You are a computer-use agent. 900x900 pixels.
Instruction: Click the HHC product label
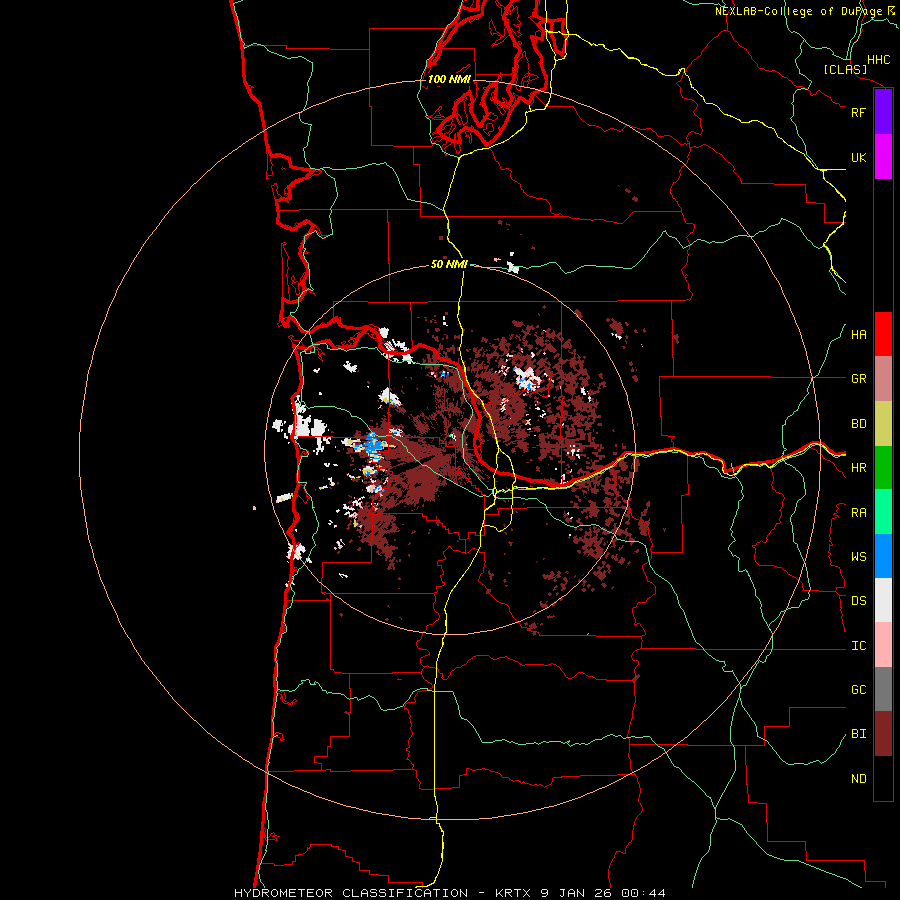[878, 60]
